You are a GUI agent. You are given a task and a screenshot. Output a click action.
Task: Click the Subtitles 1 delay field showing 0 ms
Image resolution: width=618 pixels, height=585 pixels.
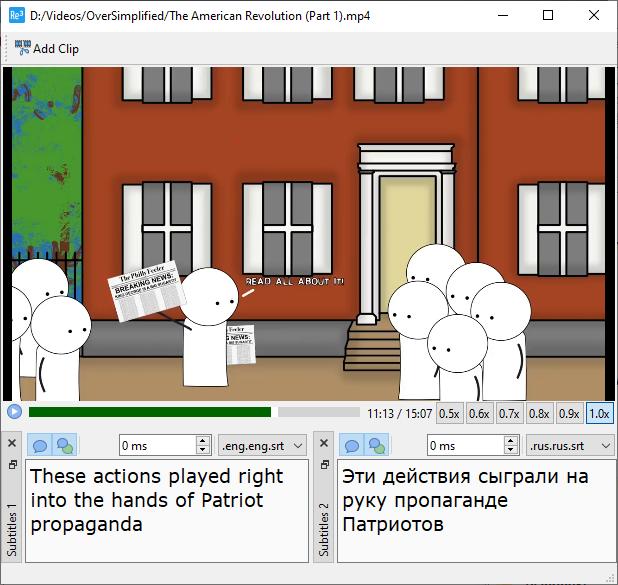tap(158, 445)
